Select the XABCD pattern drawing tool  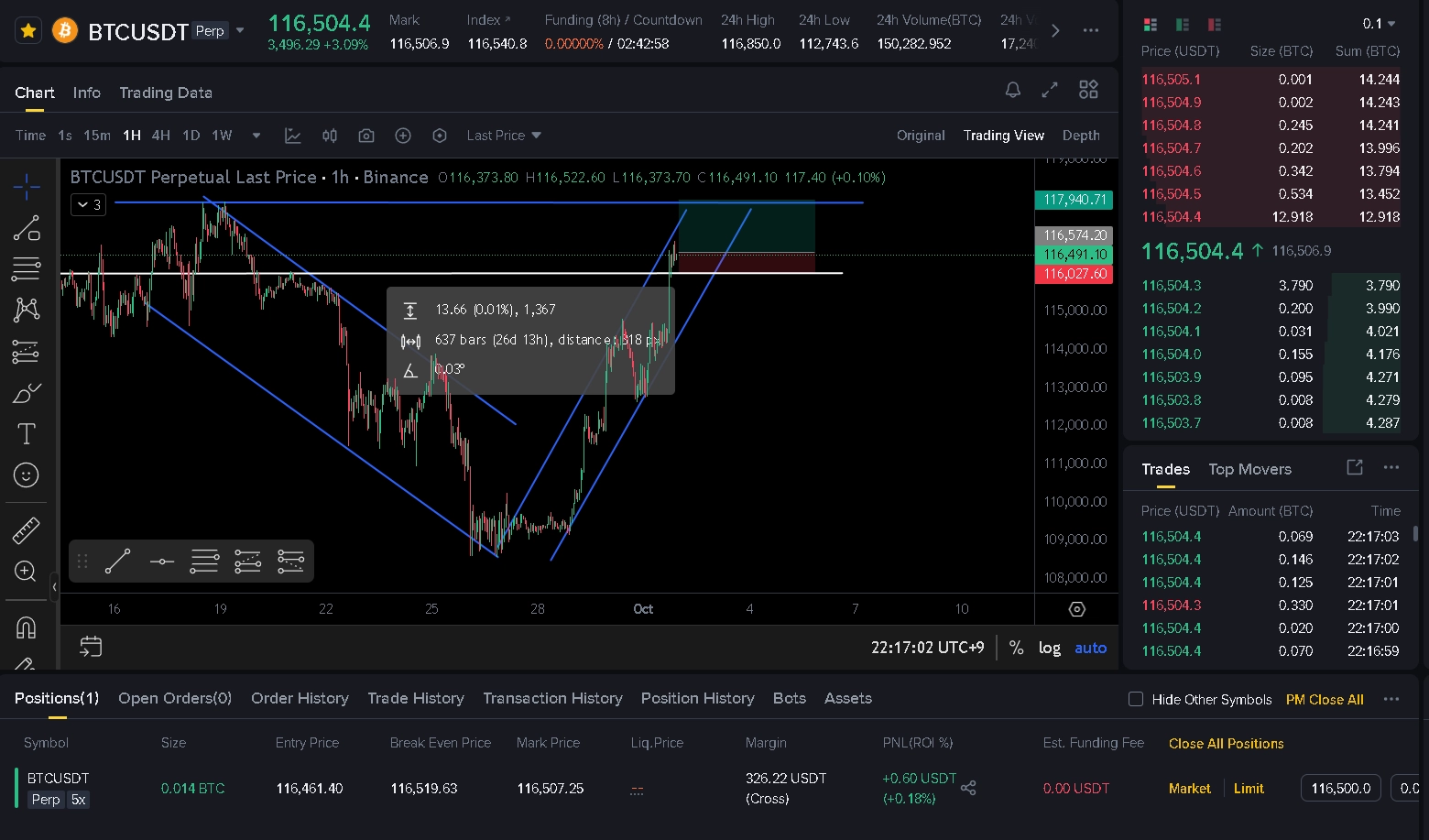pyautogui.click(x=27, y=310)
